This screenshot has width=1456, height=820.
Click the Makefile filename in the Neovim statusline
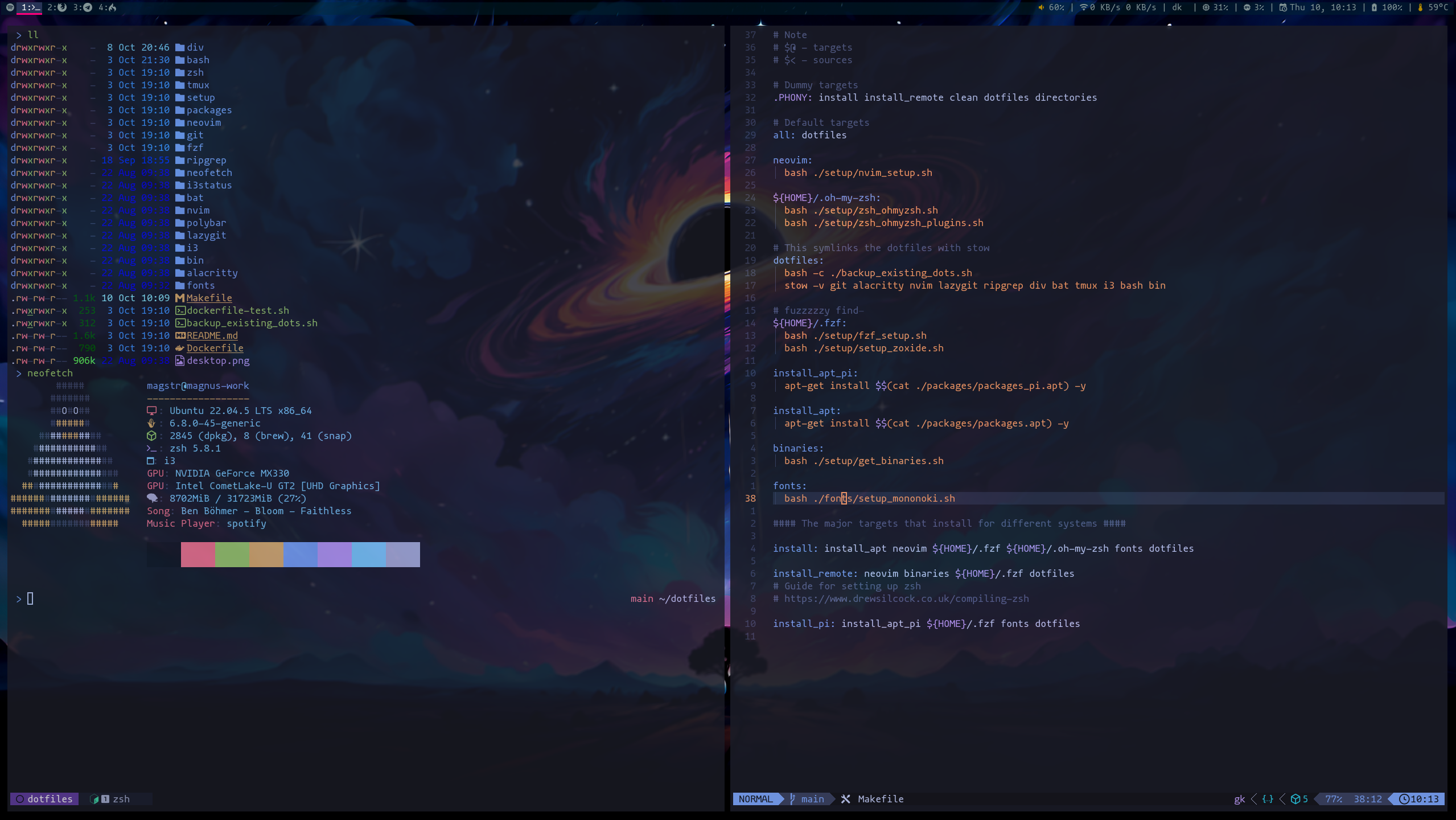point(880,799)
